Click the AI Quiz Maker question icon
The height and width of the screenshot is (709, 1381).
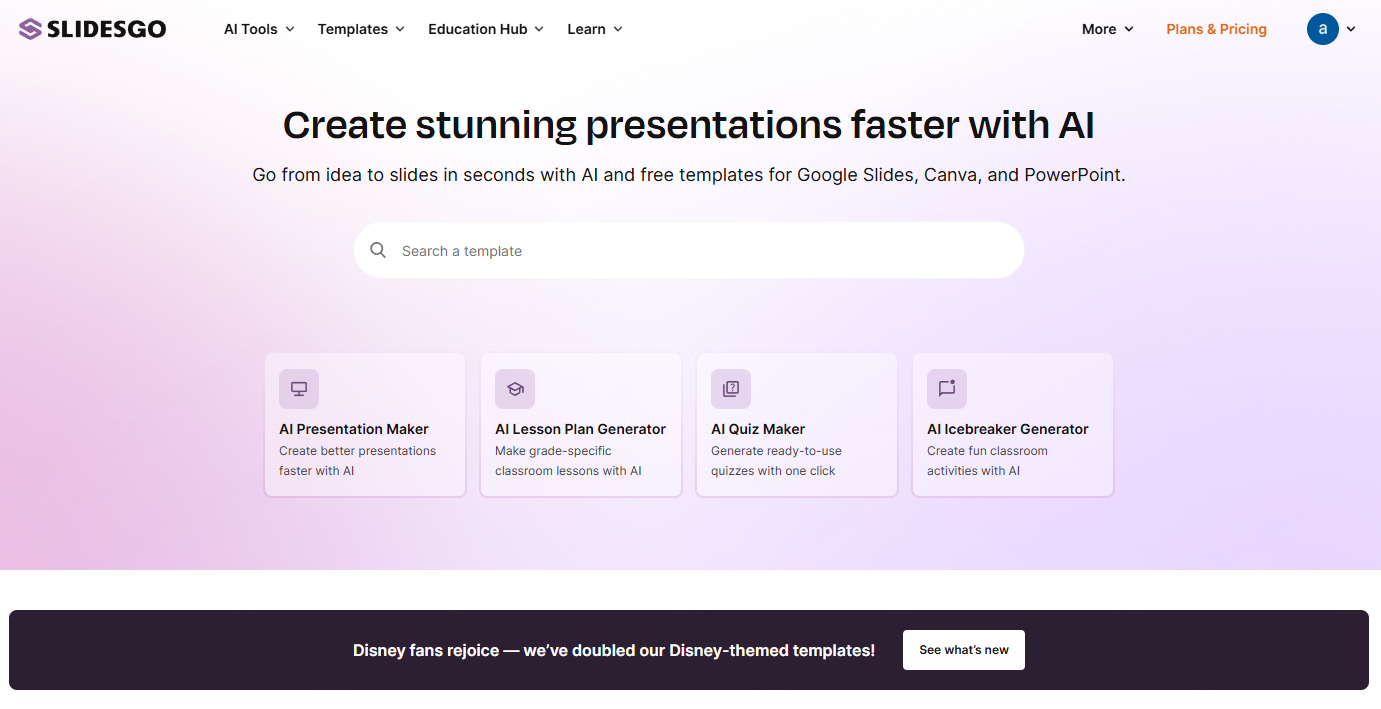(731, 389)
